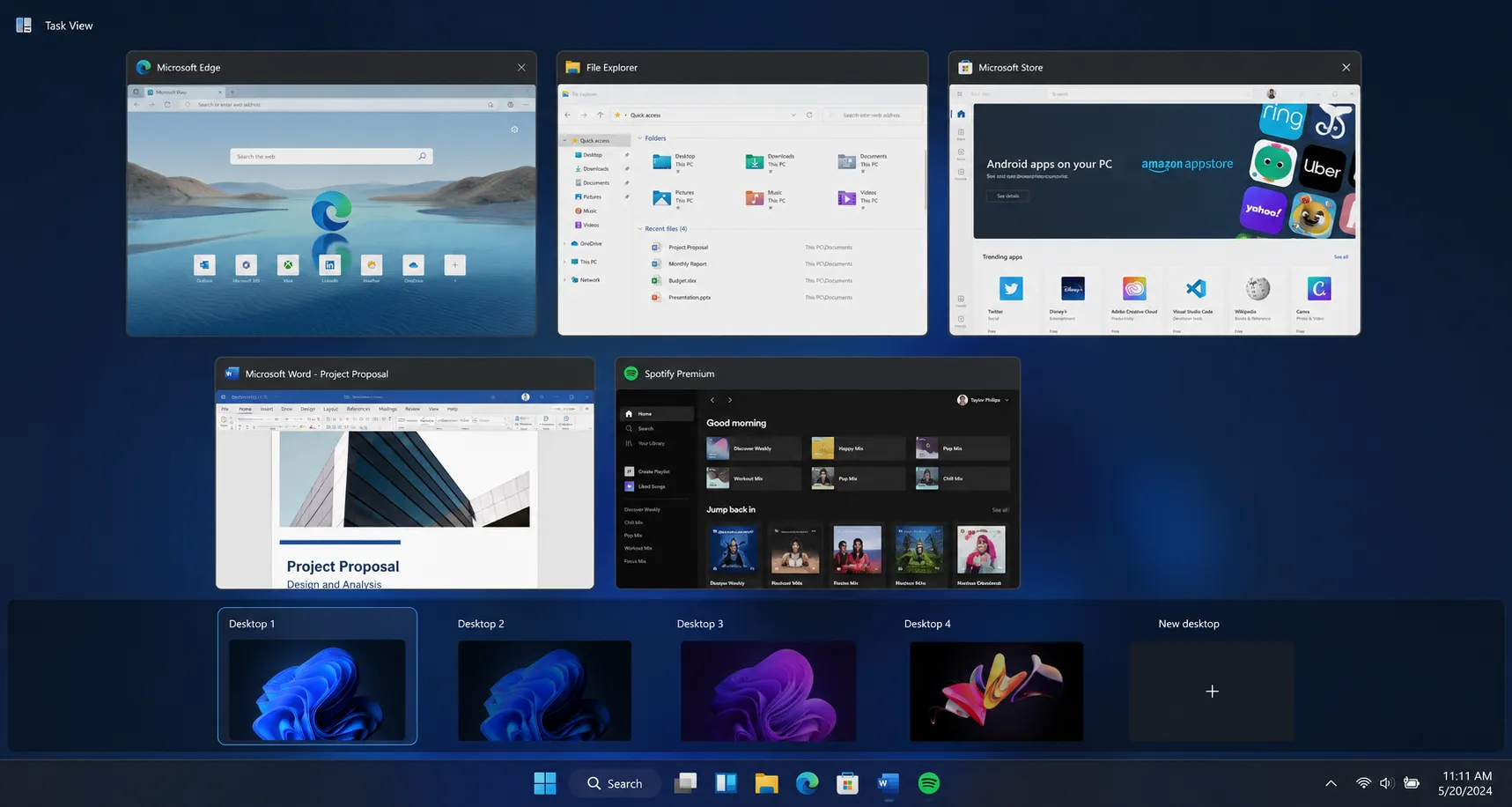Open the address bar dropdown in File Explorer
This screenshot has width=1512, height=807.
click(793, 115)
